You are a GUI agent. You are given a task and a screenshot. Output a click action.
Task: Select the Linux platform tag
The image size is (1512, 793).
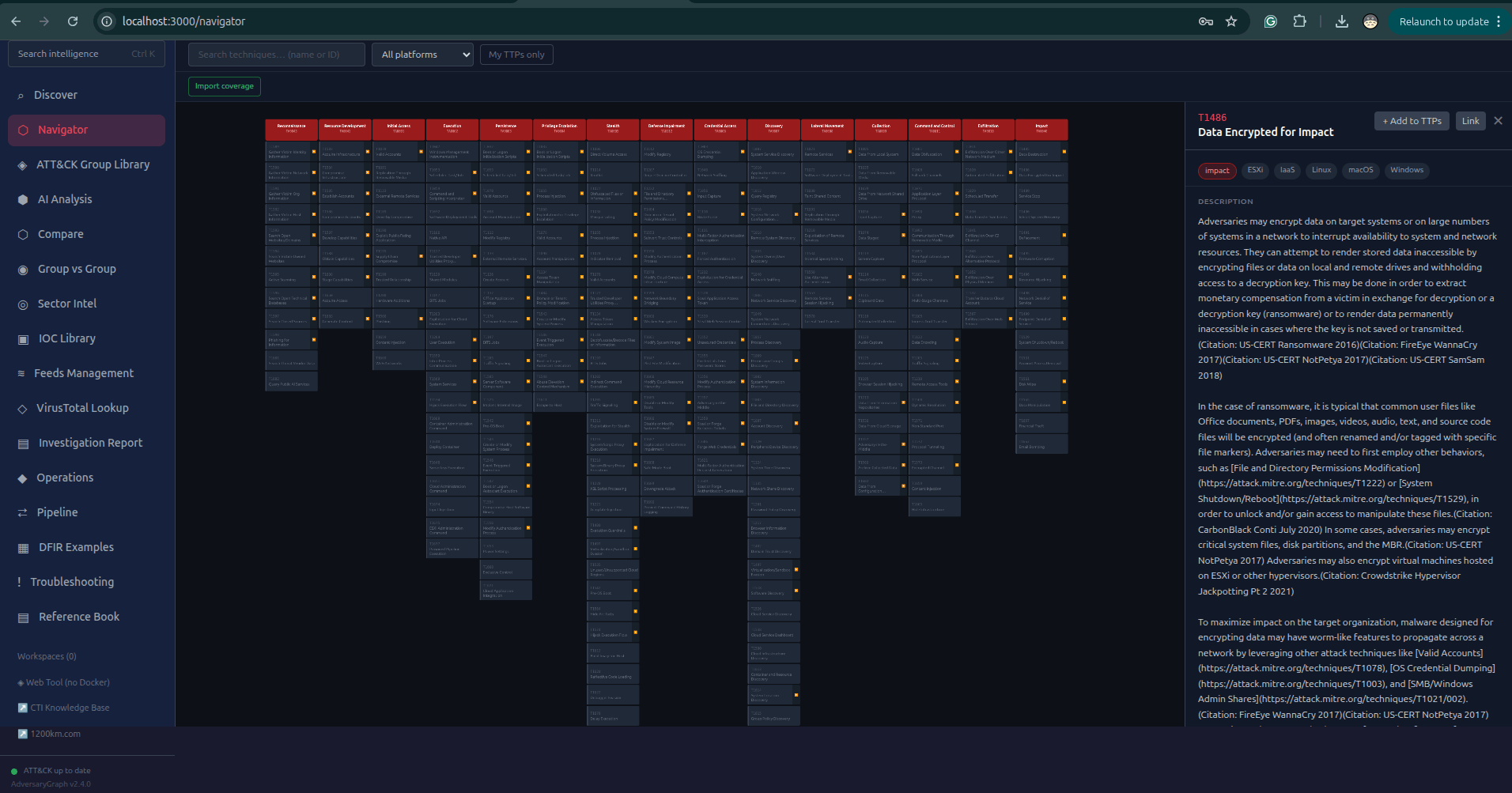pos(1321,170)
